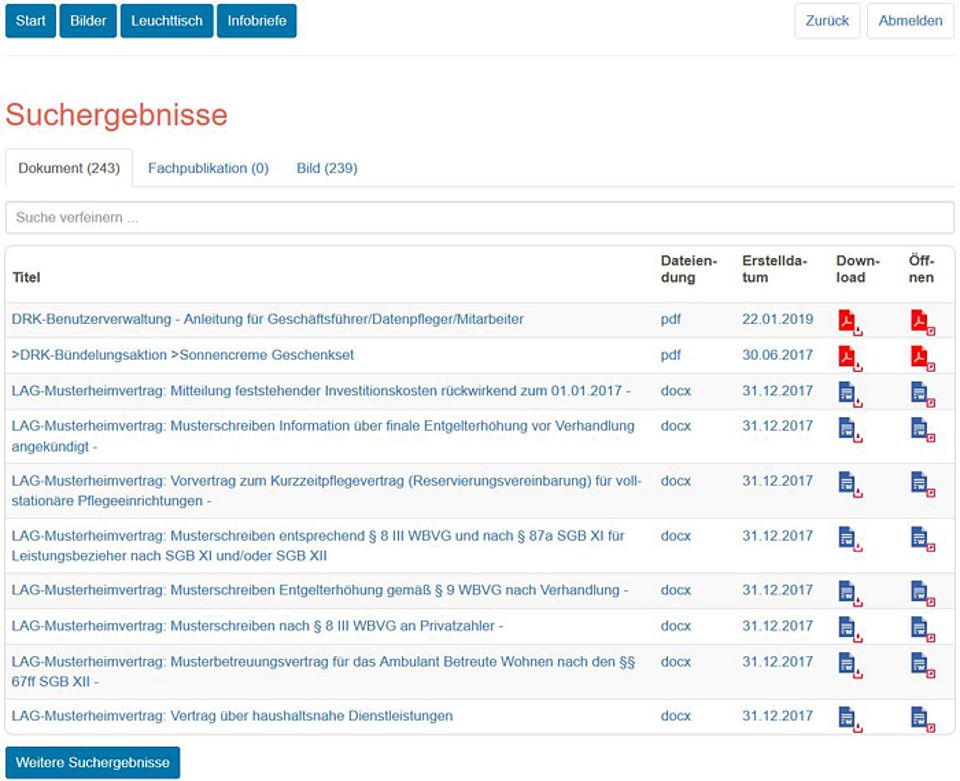Open the DRK-Bündelungsaktion Sonnencreme Geschenkset title link
The height and width of the screenshot is (781, 960).
(x=183, y=355)
